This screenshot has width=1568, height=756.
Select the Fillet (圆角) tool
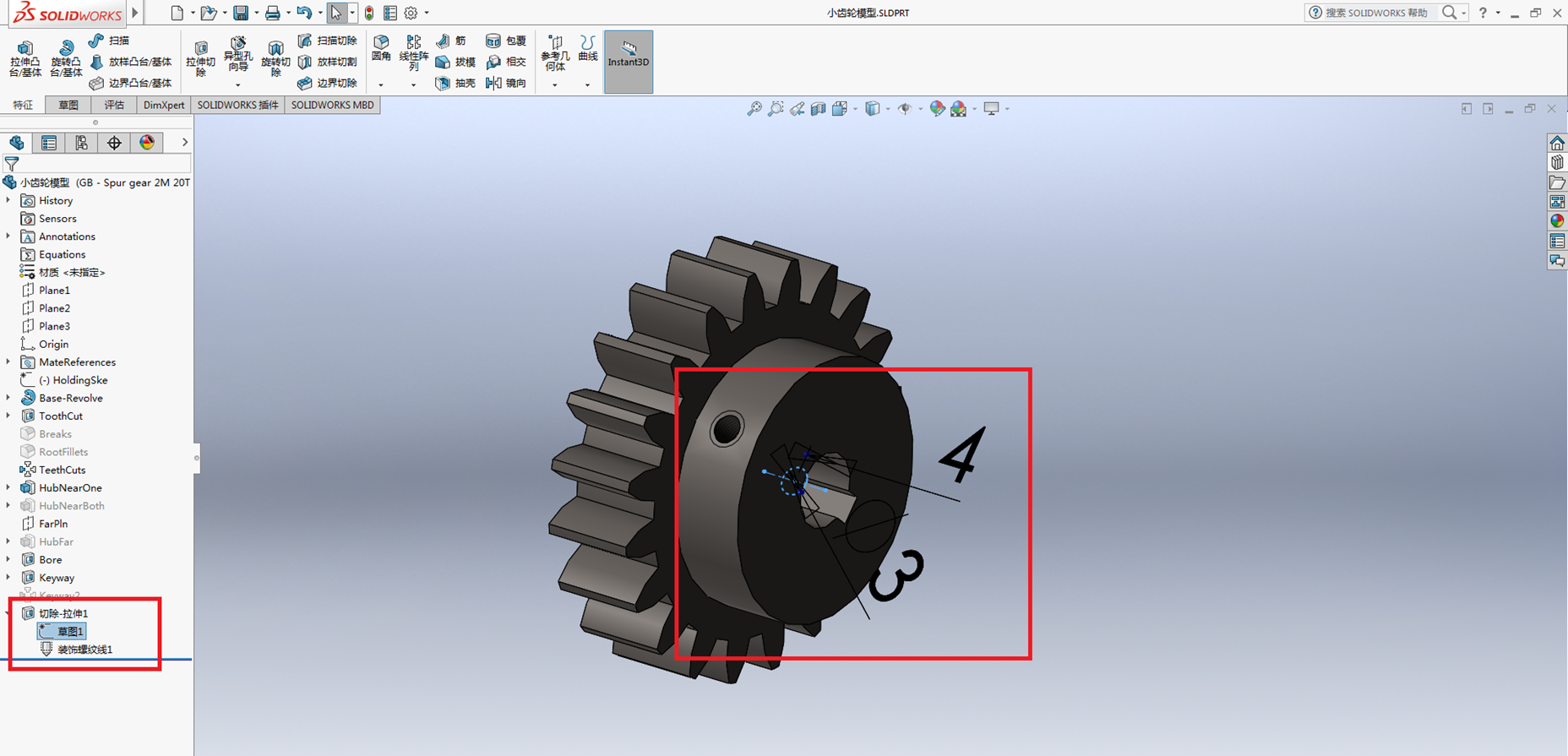tap(381, 49)
